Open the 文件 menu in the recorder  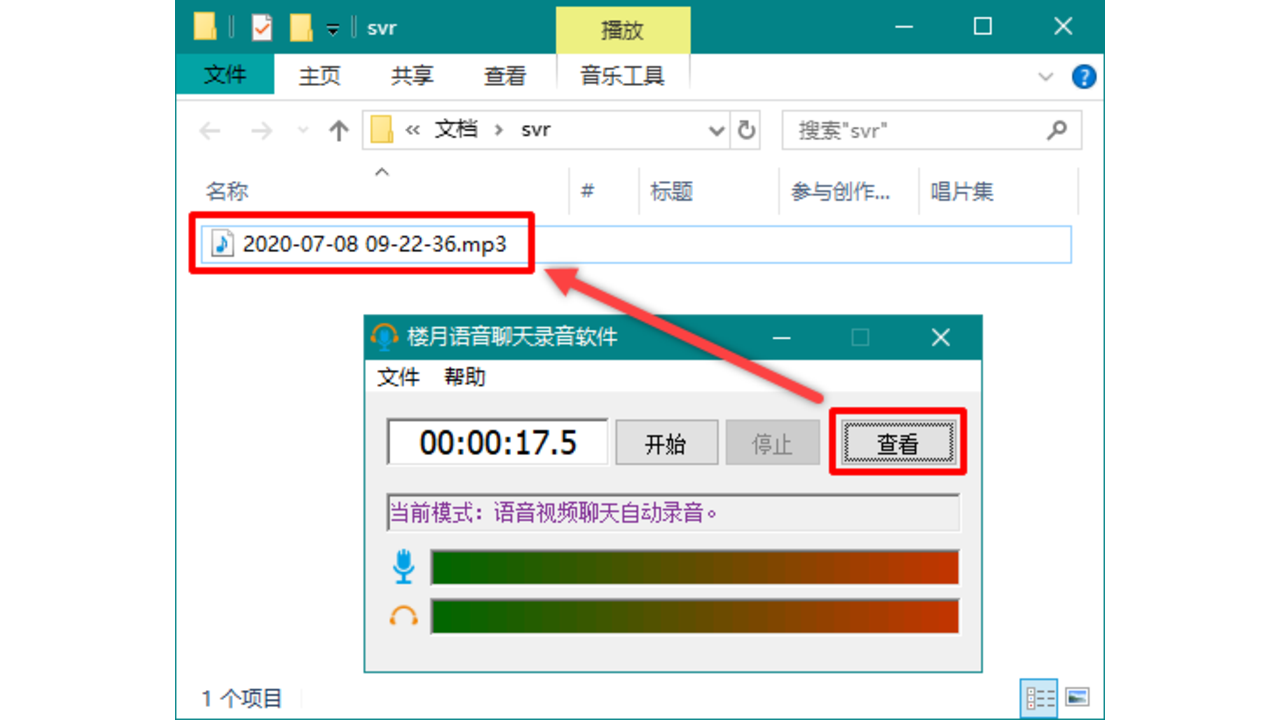pos(397,377)
